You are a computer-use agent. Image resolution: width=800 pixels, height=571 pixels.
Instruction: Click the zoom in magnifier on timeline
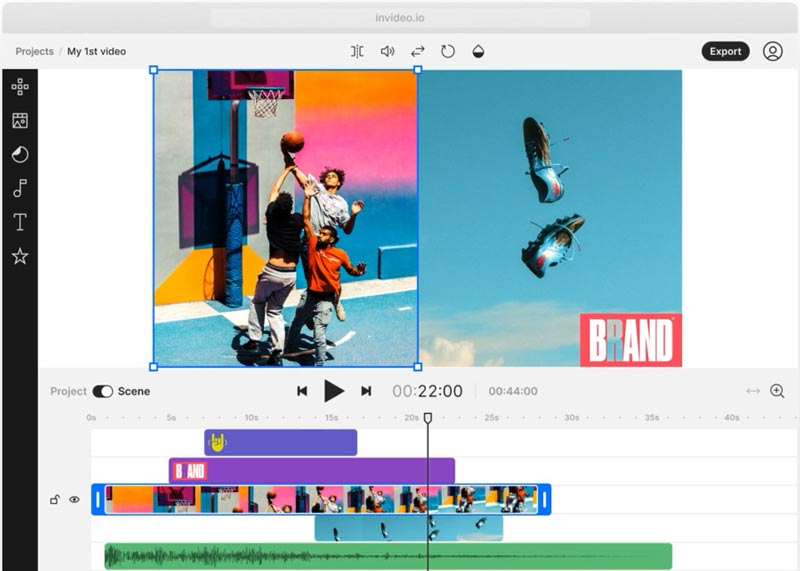[x=777, y=391]
